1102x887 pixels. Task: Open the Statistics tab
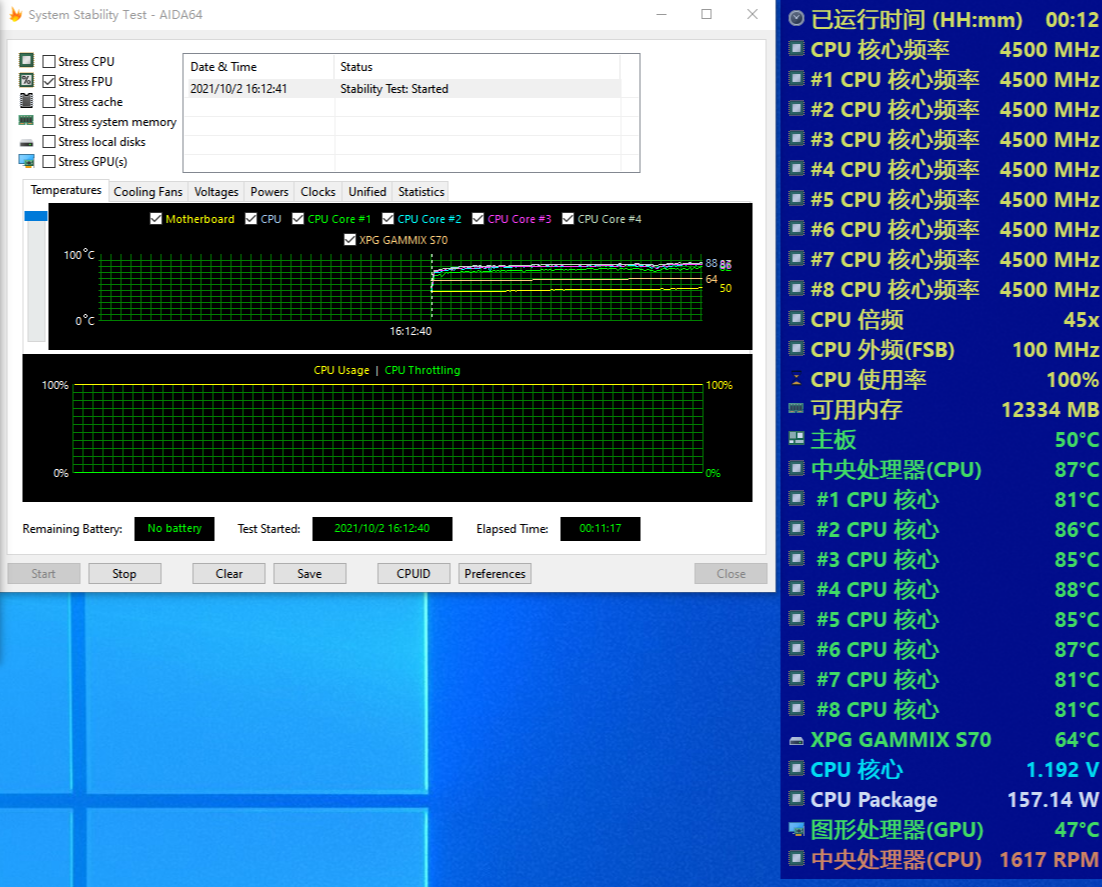click(420, 192)
